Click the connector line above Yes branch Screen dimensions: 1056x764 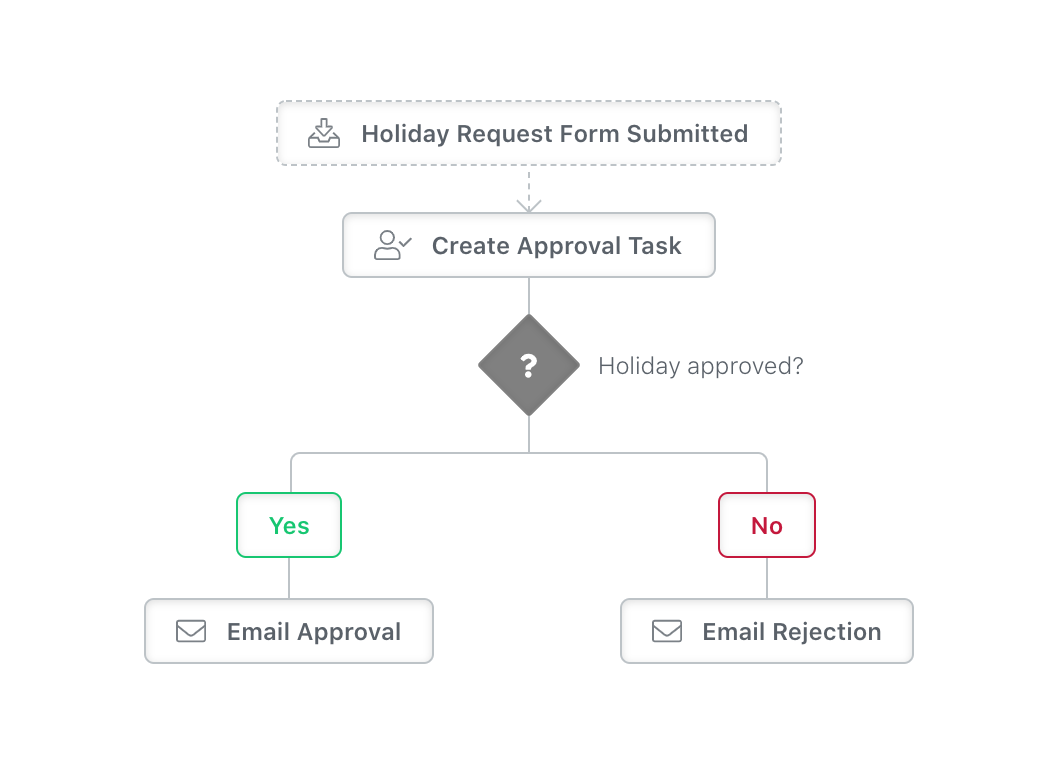(x=291, y=473)
